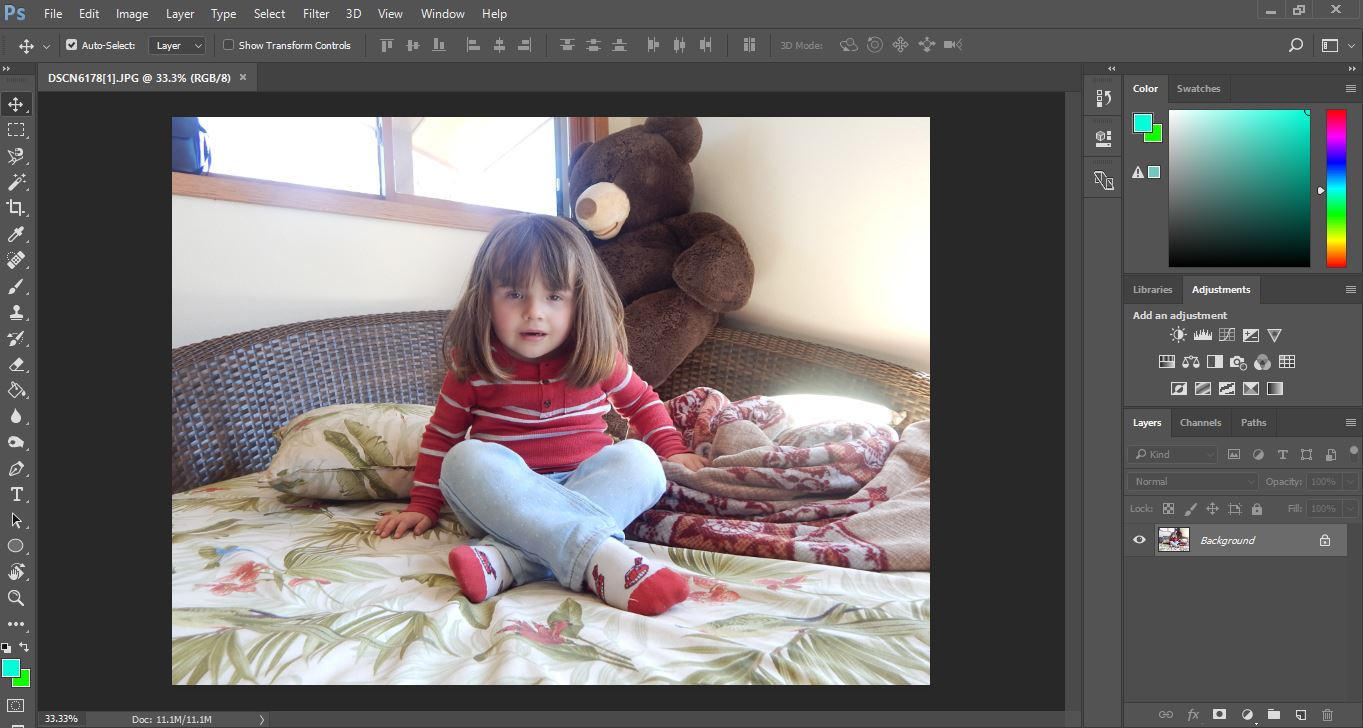The width and height of the screenshot is (1363, 728).
Task: Hide the Background layer with eye icon
Action: click(x=1139, y=540)
